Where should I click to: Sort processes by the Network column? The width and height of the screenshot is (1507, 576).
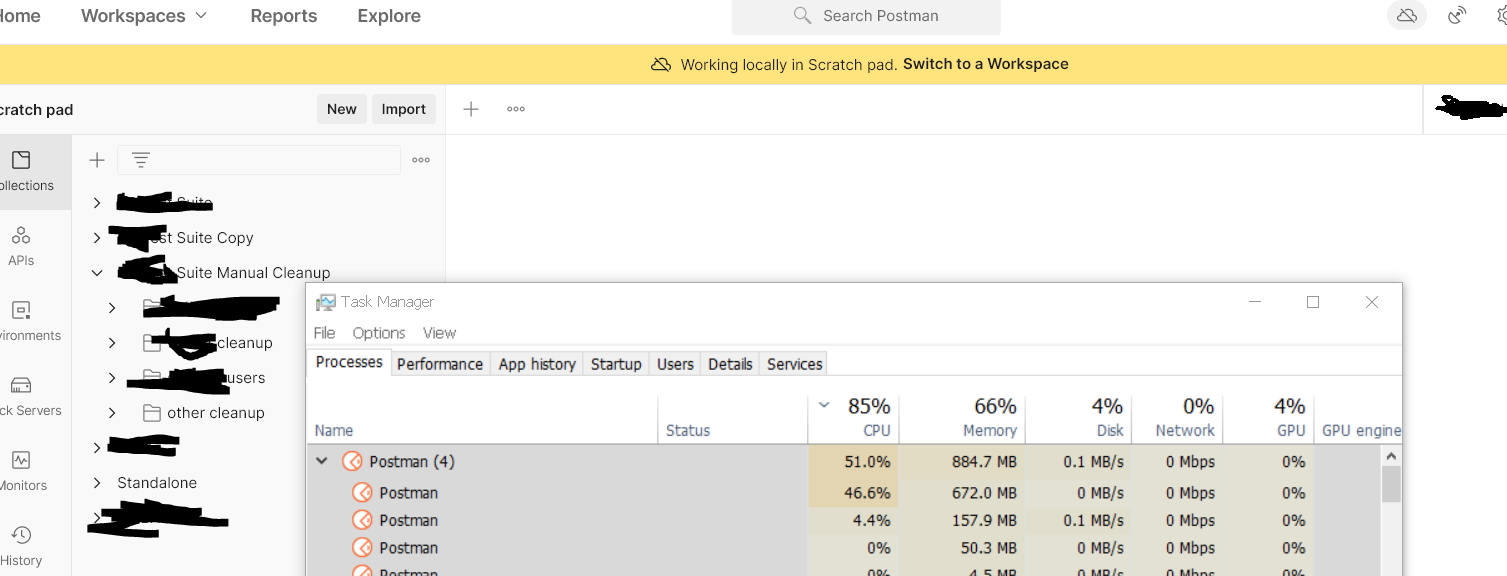(1178, 419)
